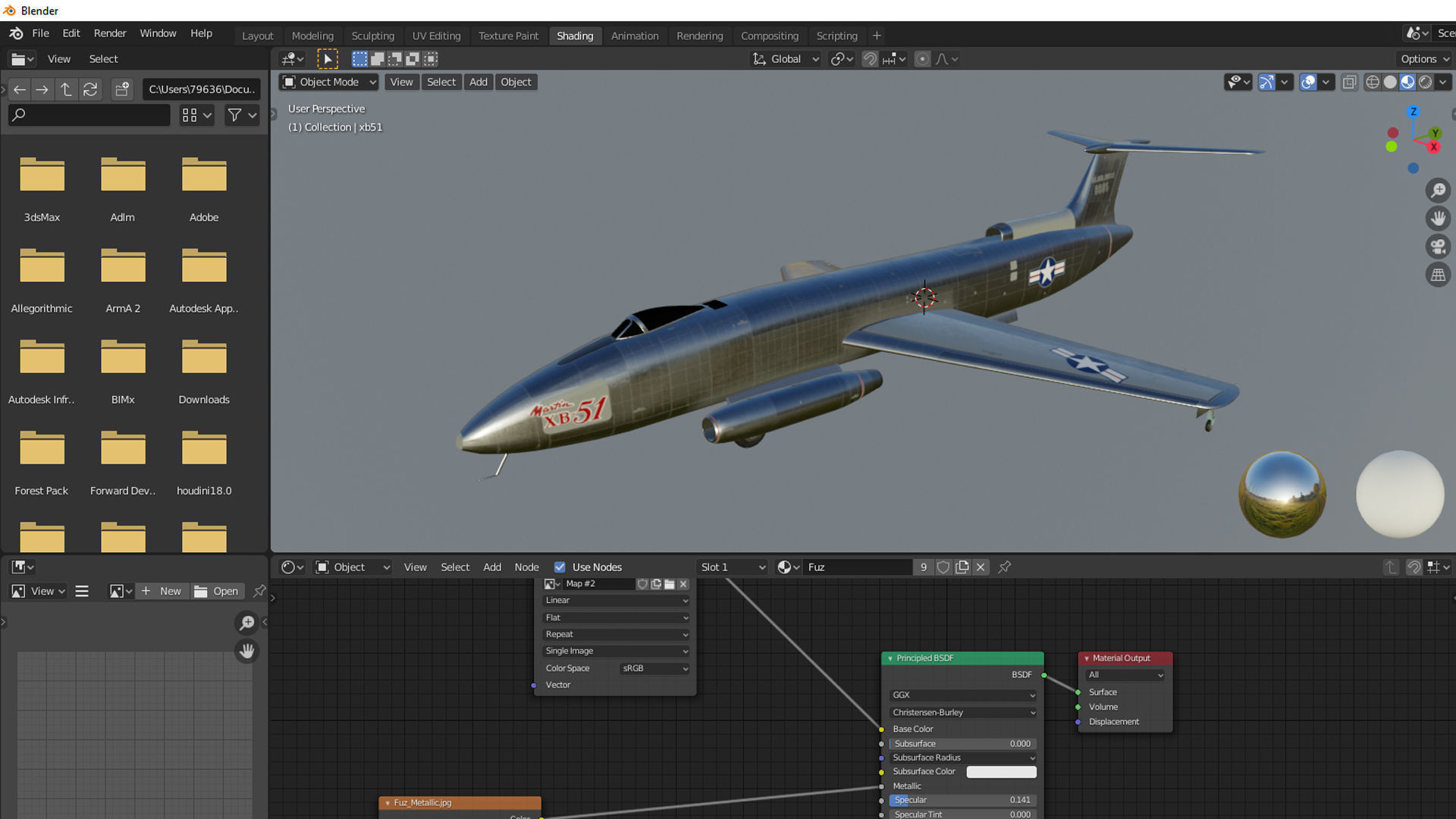Image resolution: width=1456 pixels, height=819 pixels.
Task: Toggle viewport overlays display
Action: pyautogui.click(x=1308, y=82)
